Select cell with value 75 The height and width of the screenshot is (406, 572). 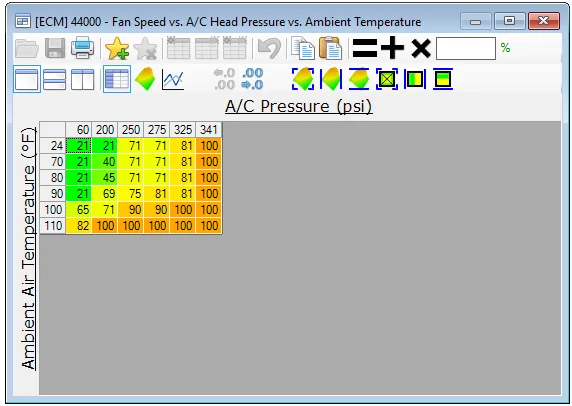131,193
